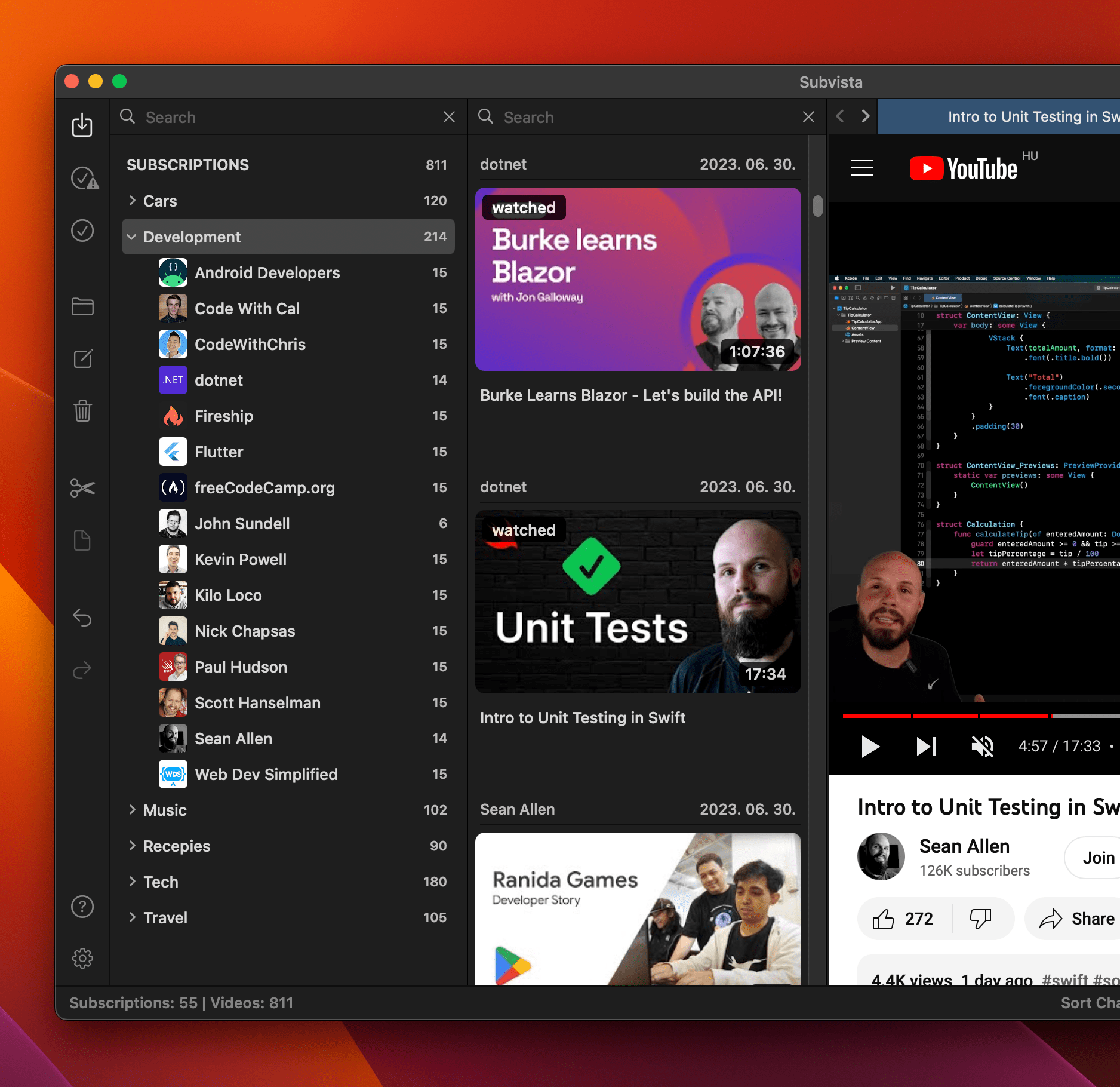Viewport: 1120px width, 1087px height.
Task: Dislike the video with thumbs down
Action: tap(980, 919)
